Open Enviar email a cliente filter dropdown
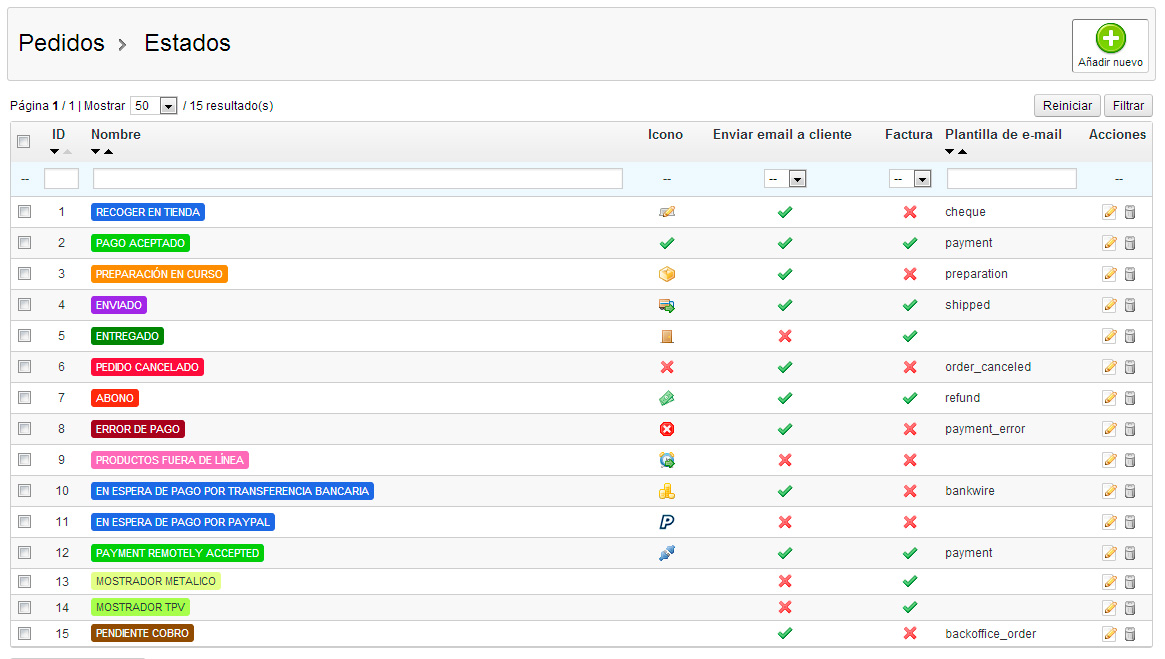This screenshot has height=659, width=1165. pyautogui.click(x=785, y=179)
